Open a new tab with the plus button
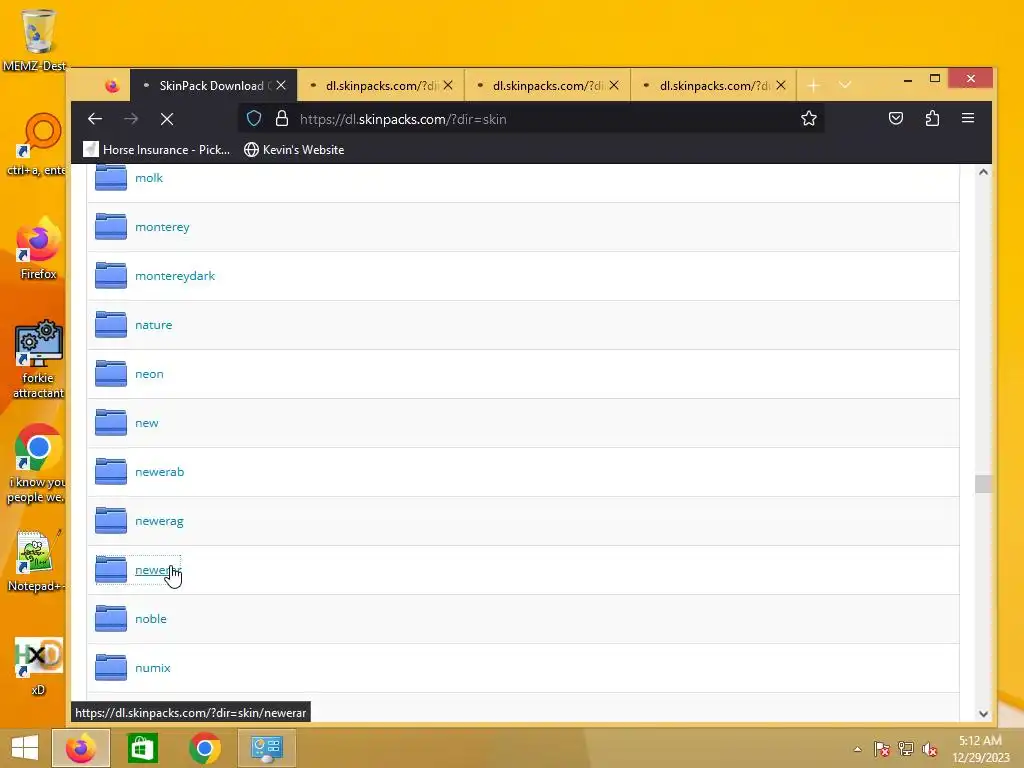 click(813, 86)
